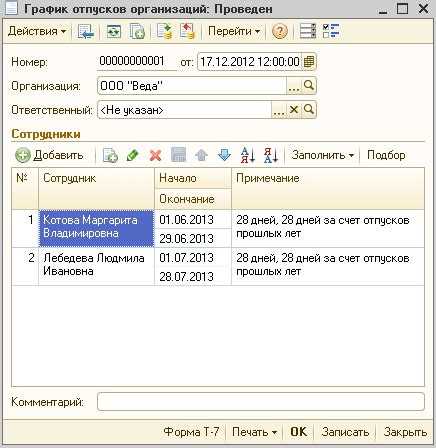Click the checklist settings icon in the top toolbar
436x448 pixels.
click(x=331, y=31)
